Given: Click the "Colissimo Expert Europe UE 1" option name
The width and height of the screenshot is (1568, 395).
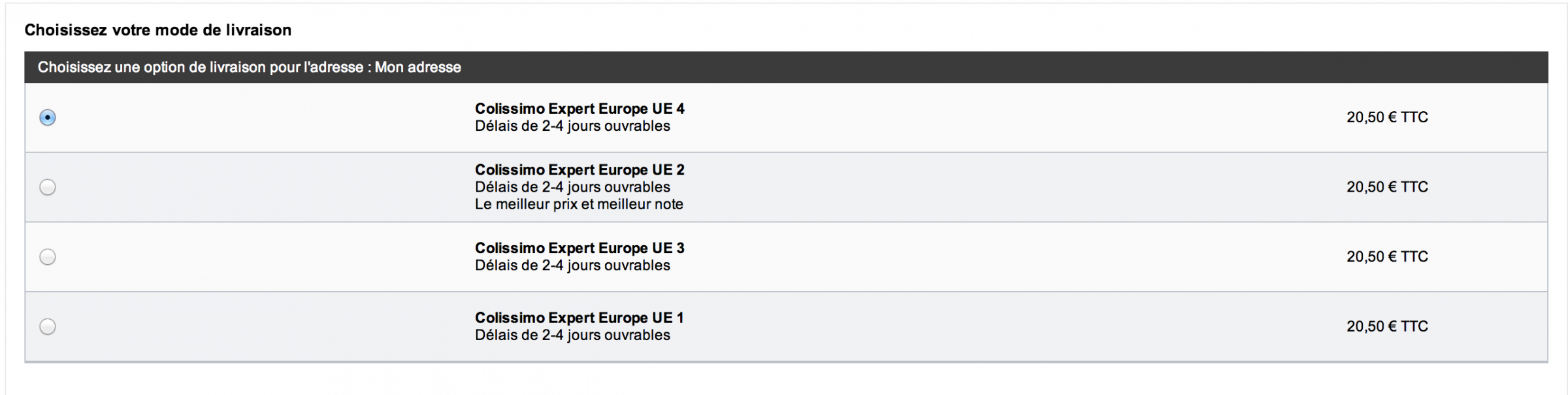Looking at the screenshot, I should pos(580,318).
